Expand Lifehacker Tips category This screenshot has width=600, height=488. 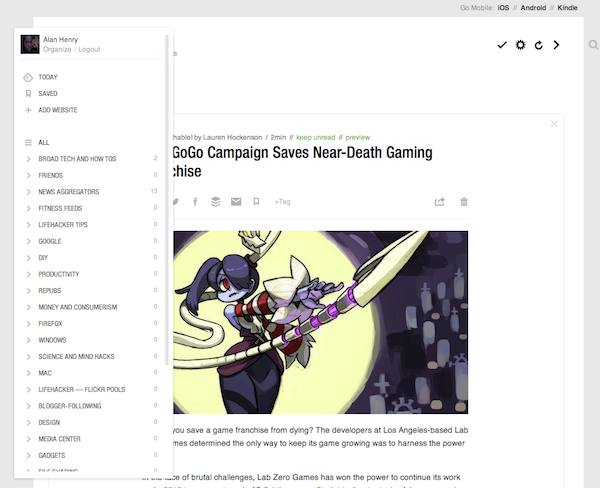pos(28,225)
